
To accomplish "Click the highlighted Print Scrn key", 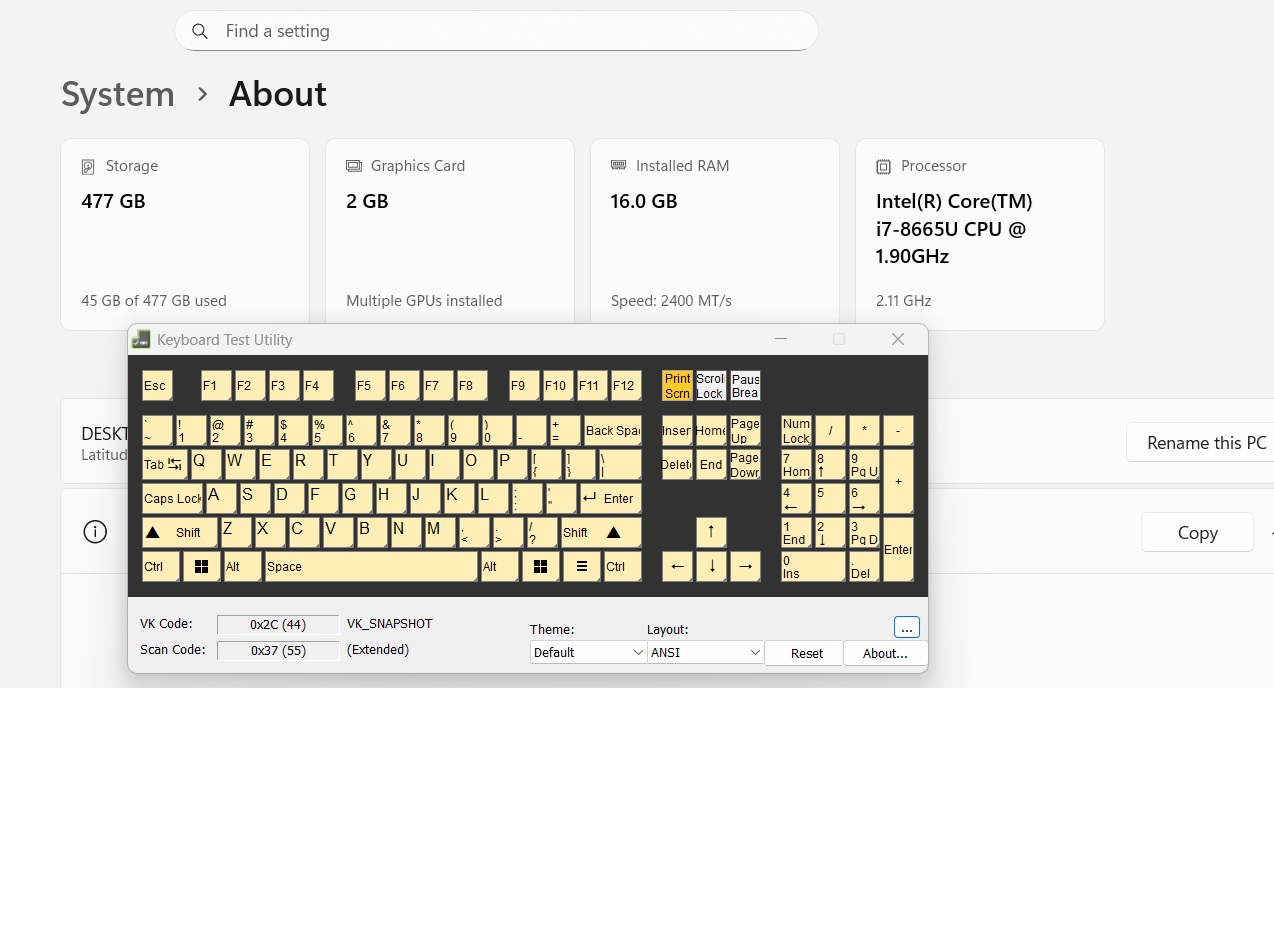I will coord(677,385).
